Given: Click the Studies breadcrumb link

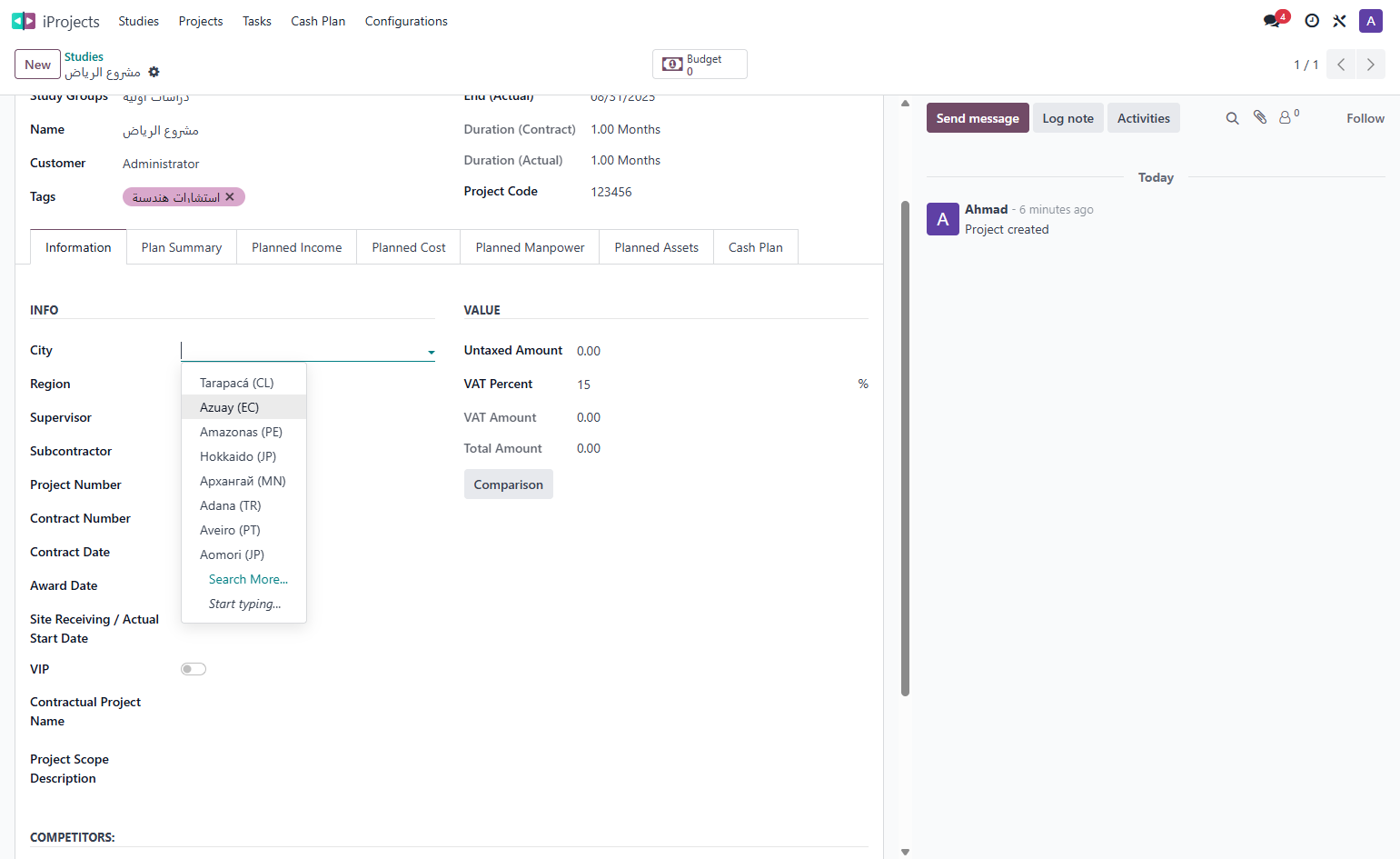Looking at the screenshot, I should pos(84,56).
